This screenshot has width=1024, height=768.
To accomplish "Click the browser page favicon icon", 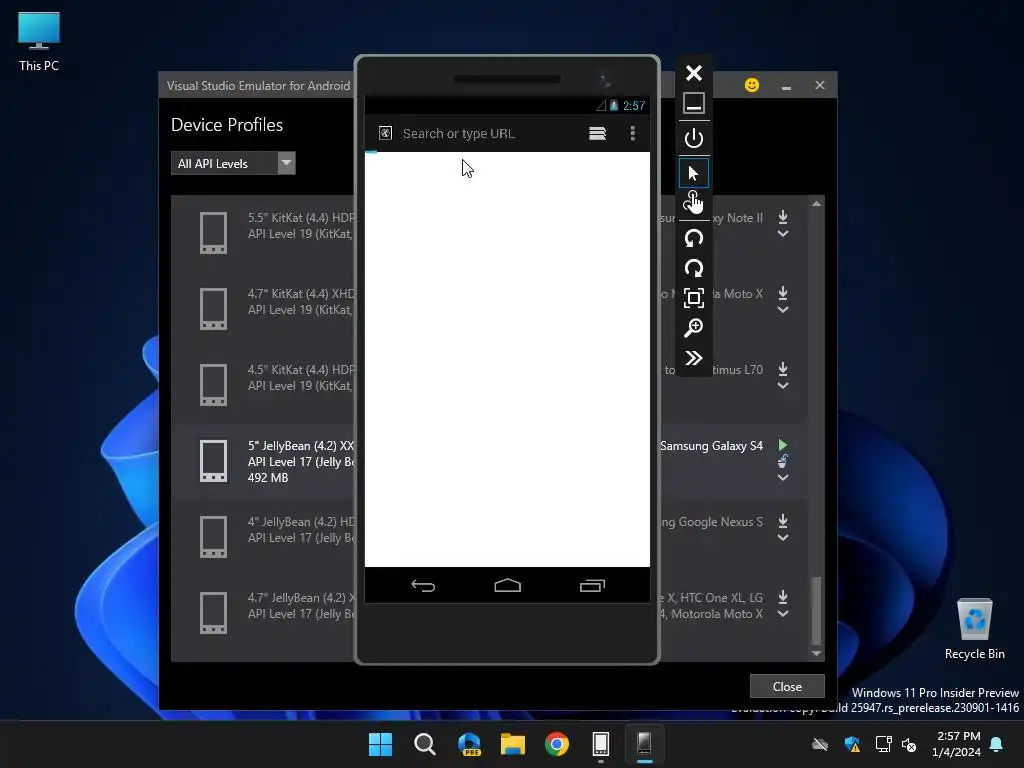I will pos(385,133).
